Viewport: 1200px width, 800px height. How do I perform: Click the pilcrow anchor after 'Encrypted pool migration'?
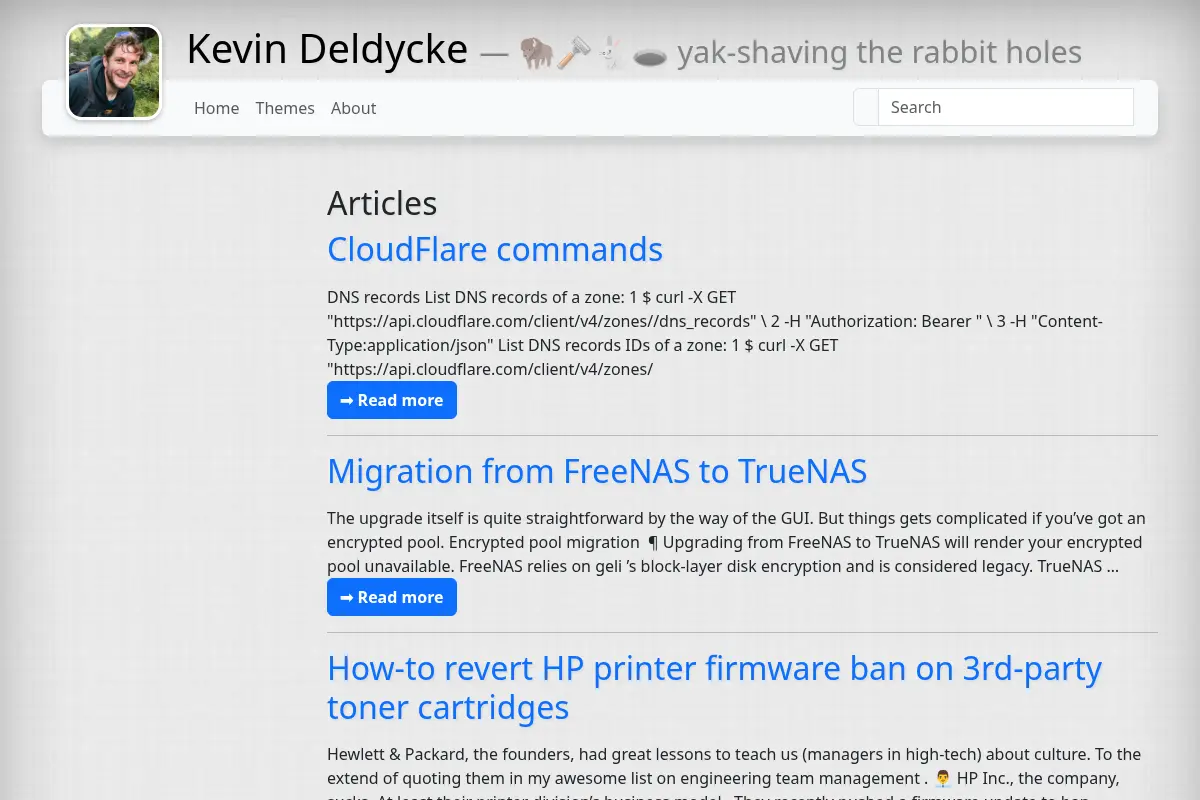click(x=653, y=542)
